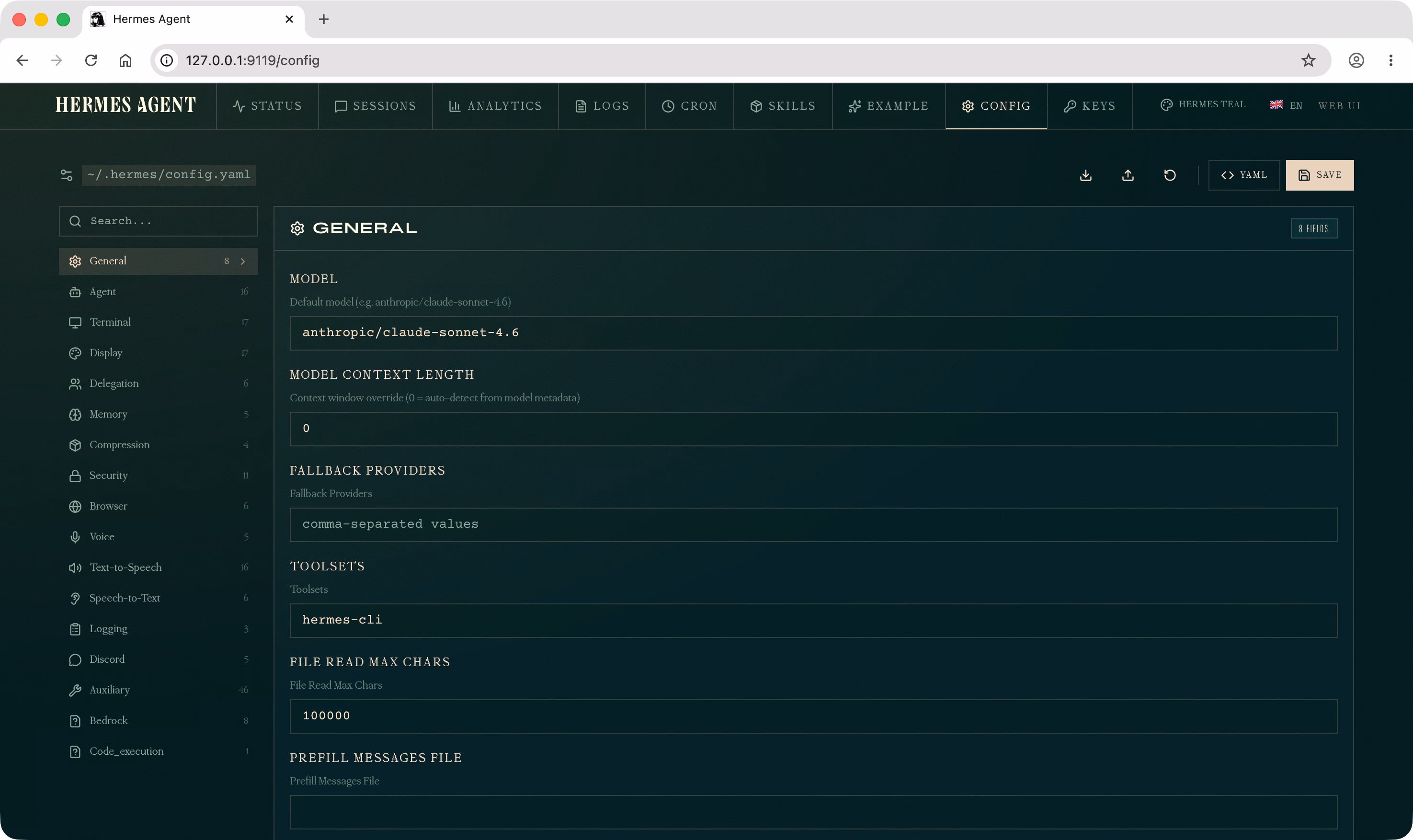Go to the Keys tab
This screenshot has width=1413, height=840.
click(1089, 106)
